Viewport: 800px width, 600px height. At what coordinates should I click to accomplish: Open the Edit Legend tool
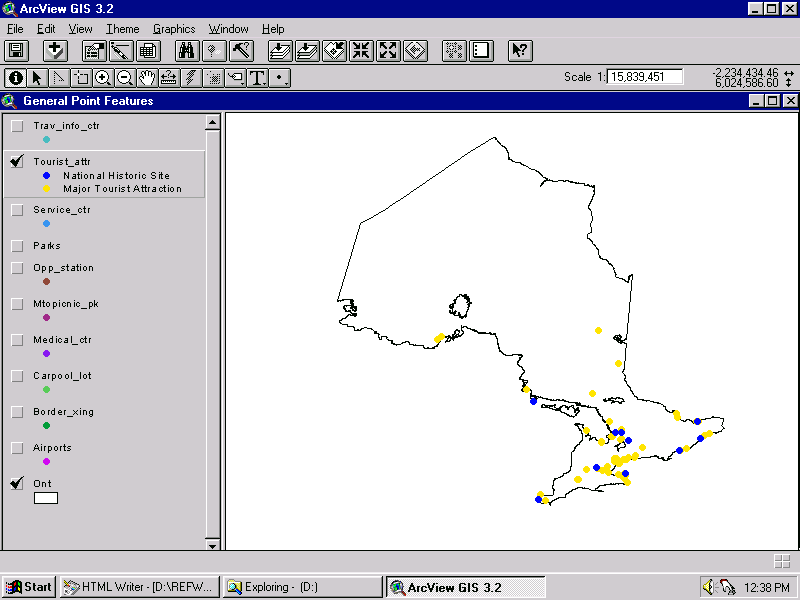tap(121, 51)
